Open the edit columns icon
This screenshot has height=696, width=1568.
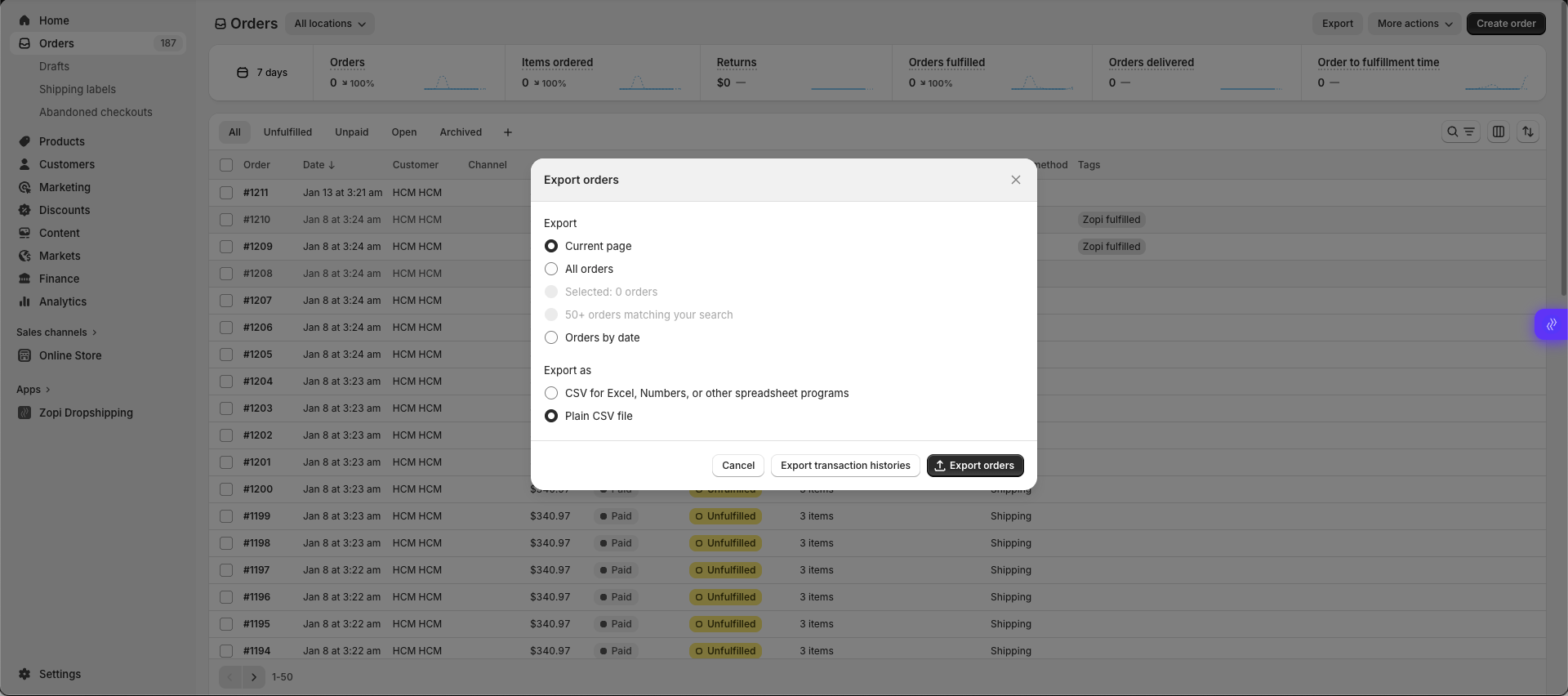1498,132
